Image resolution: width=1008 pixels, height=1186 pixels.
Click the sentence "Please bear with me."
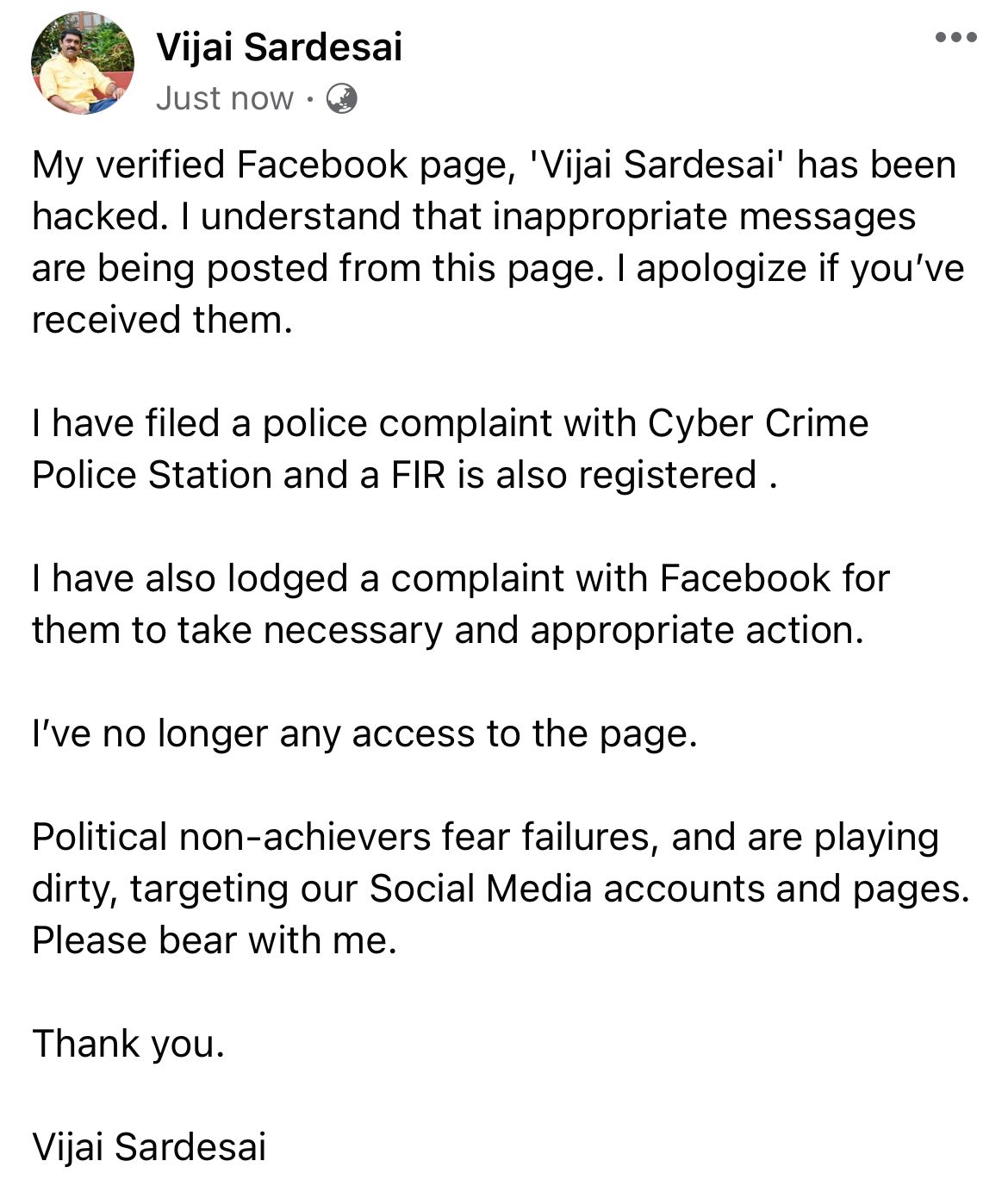[215, 940]
